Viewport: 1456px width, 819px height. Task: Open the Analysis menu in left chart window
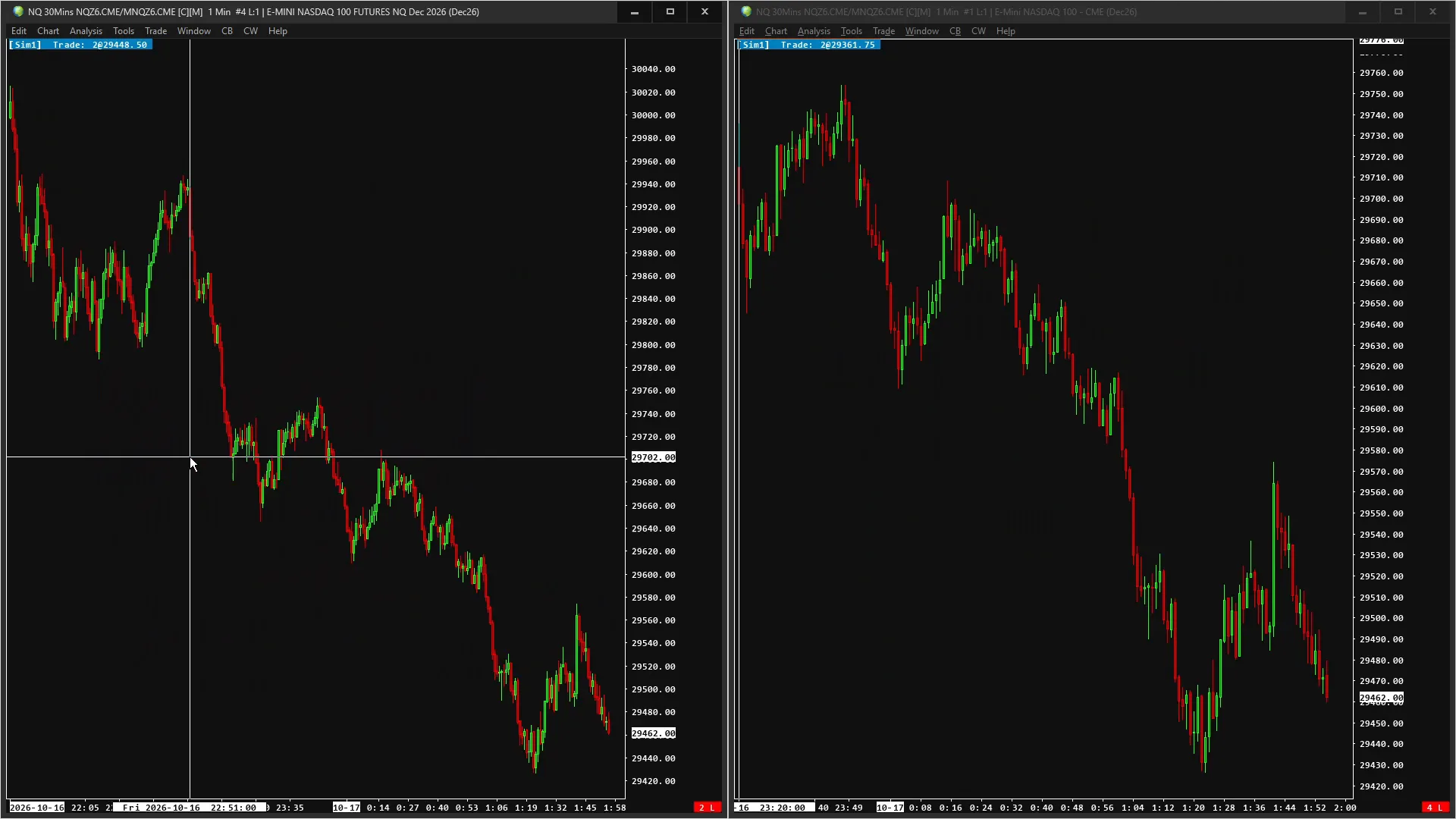click(x=86, y=31)
